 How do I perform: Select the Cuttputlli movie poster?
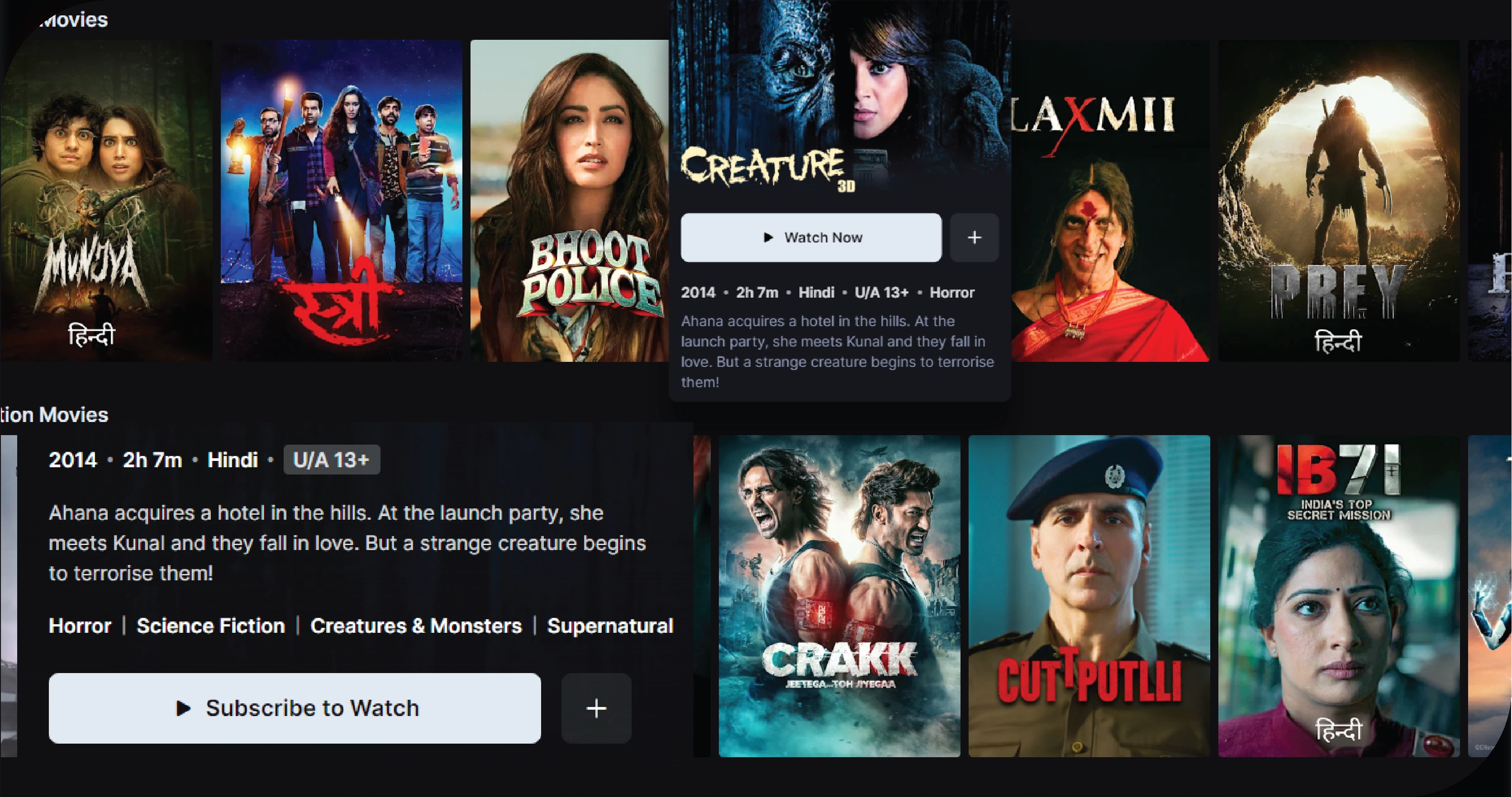1089,596
